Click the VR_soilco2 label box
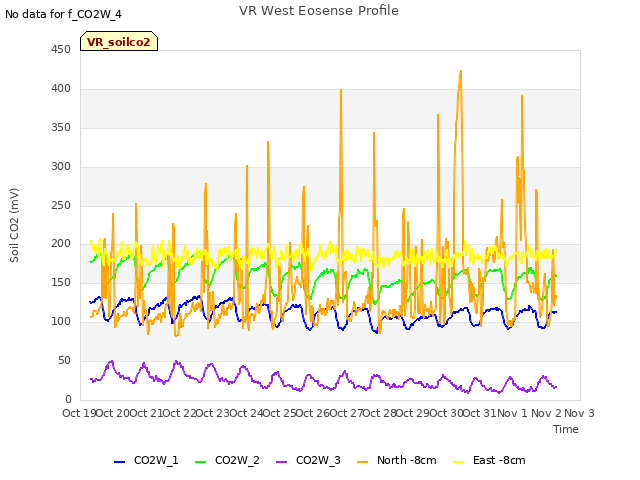Screen dimensions: 640x480 click(x=119, y=41)
